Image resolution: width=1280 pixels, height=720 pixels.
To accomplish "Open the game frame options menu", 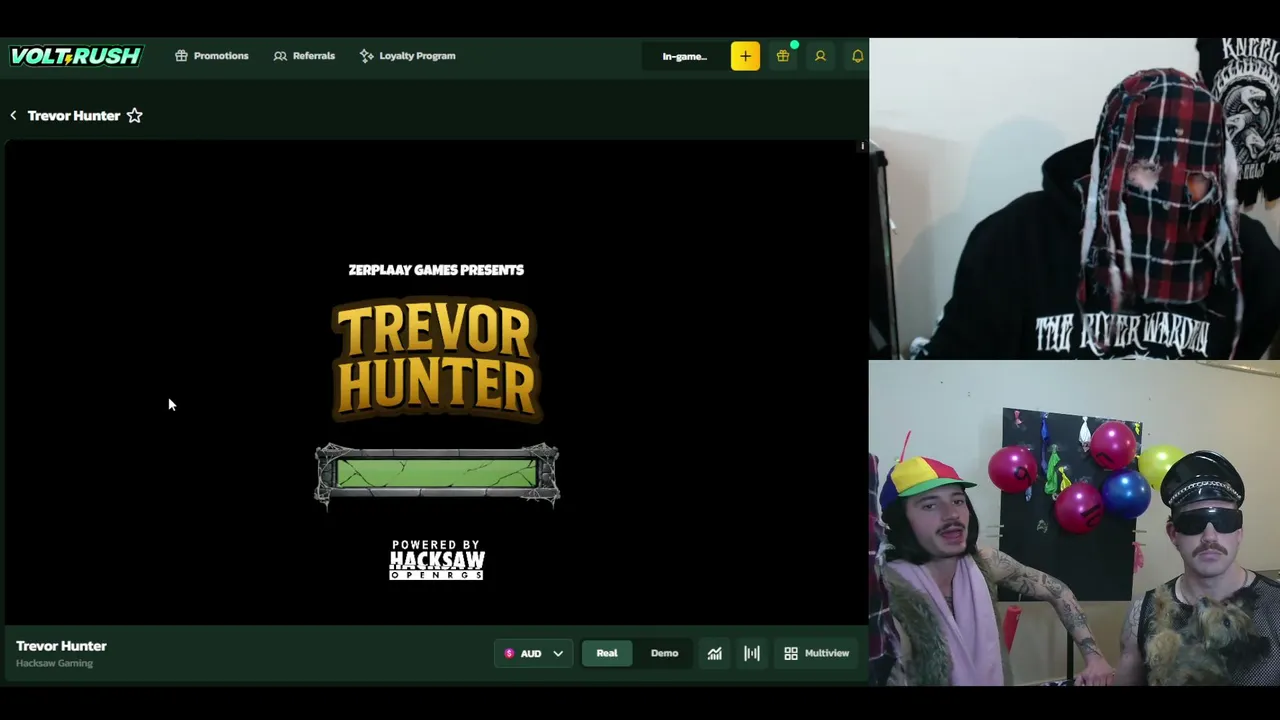I will 862,146.
